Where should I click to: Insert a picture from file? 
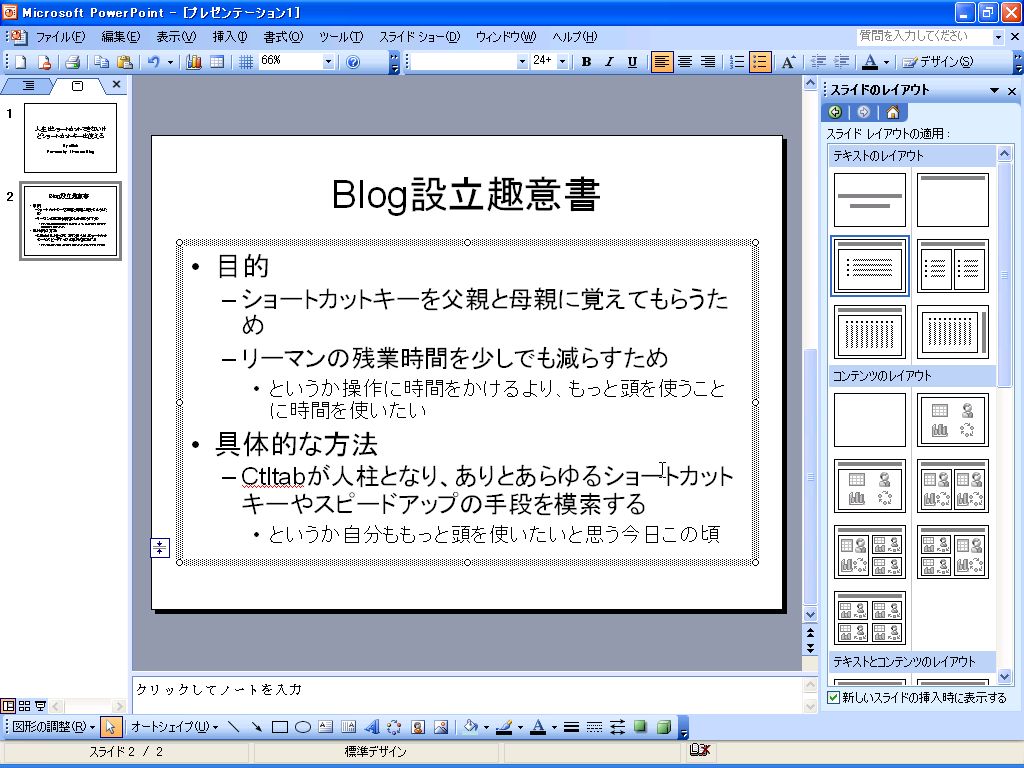click(441, 727)
